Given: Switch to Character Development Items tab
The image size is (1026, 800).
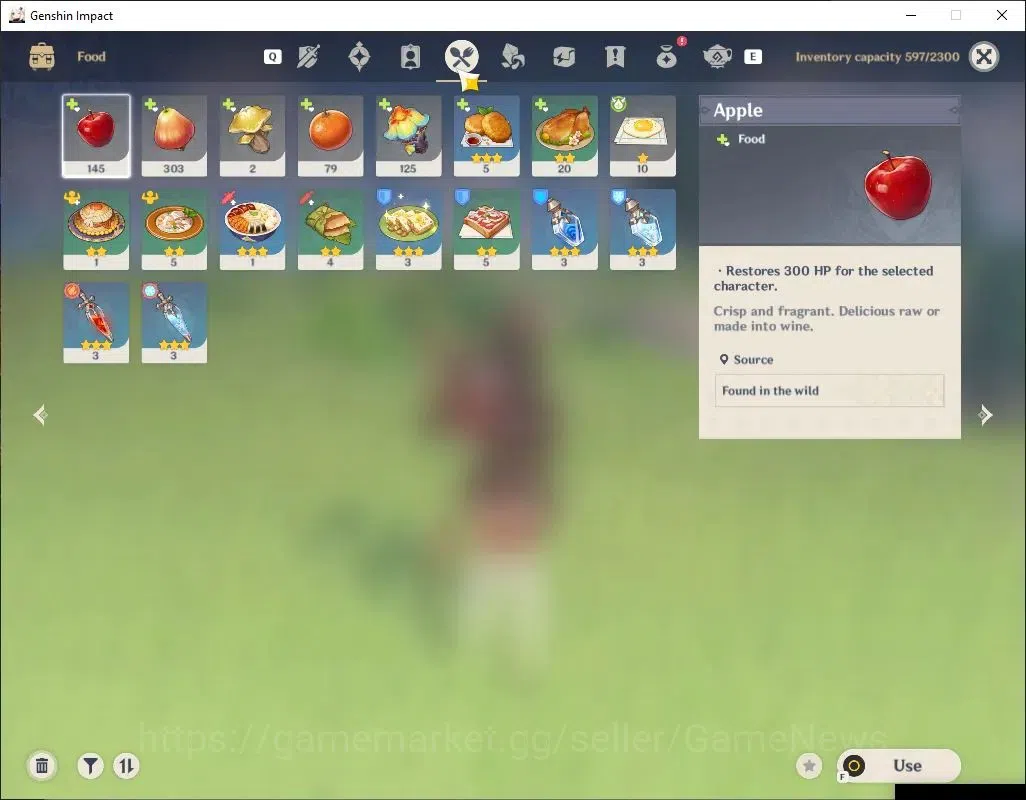Looking at the screenshot, I should click(x=410, y=57).
